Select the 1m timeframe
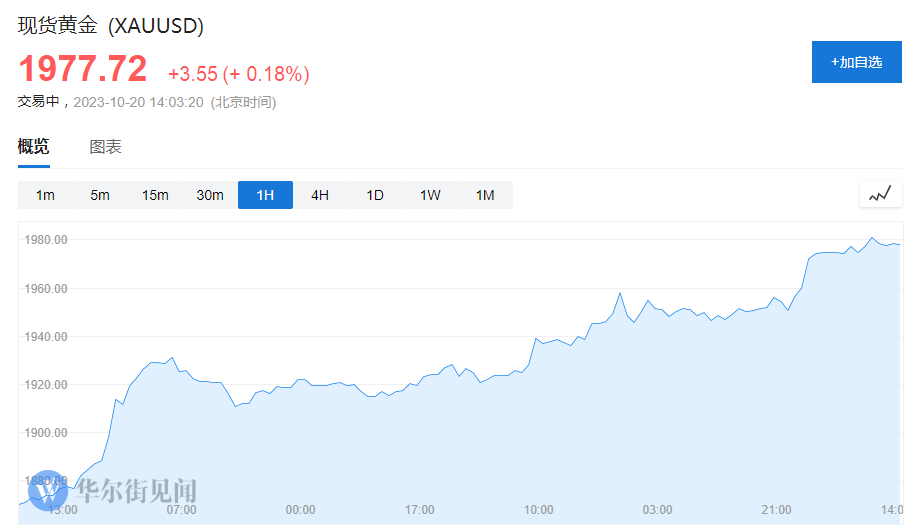Viewport: 910px width, 530px height. tap(45, 195)
